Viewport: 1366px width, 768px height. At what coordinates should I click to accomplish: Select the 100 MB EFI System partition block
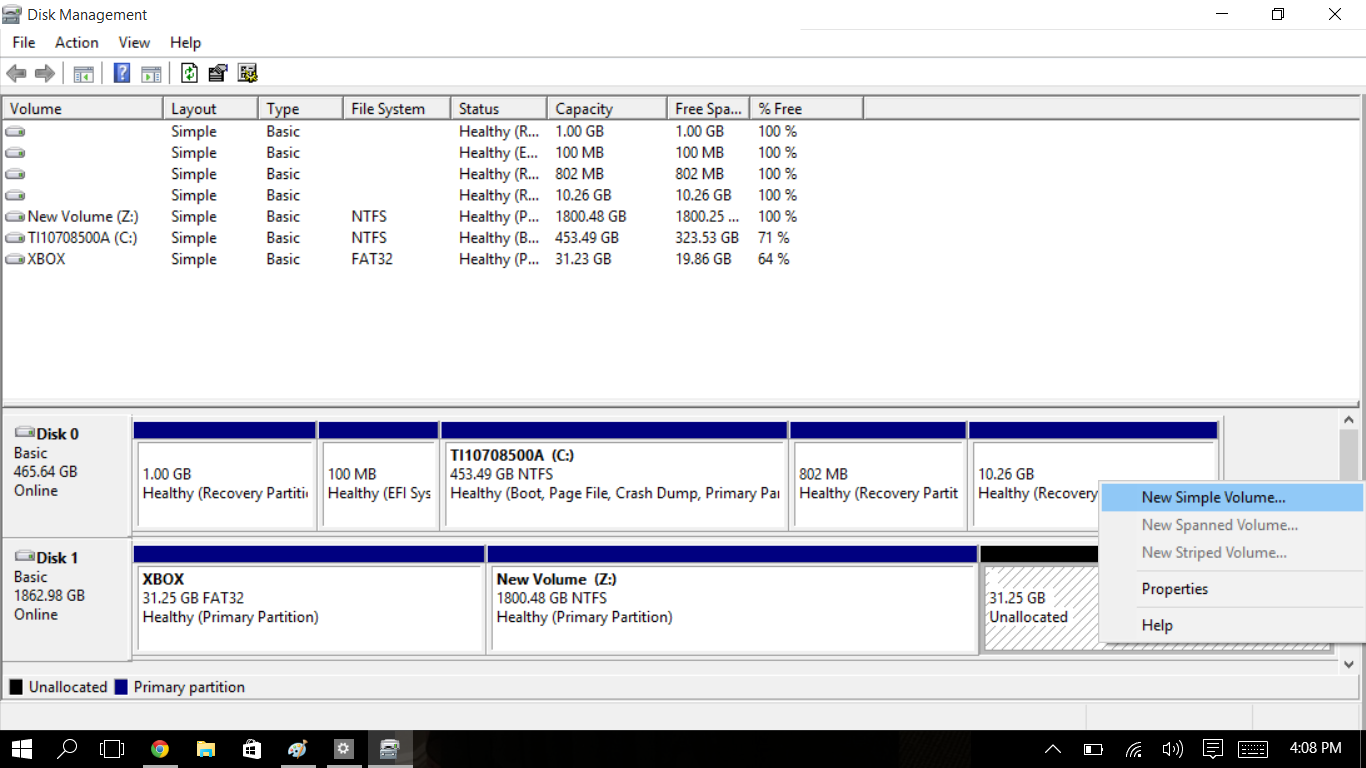(379, 474)
